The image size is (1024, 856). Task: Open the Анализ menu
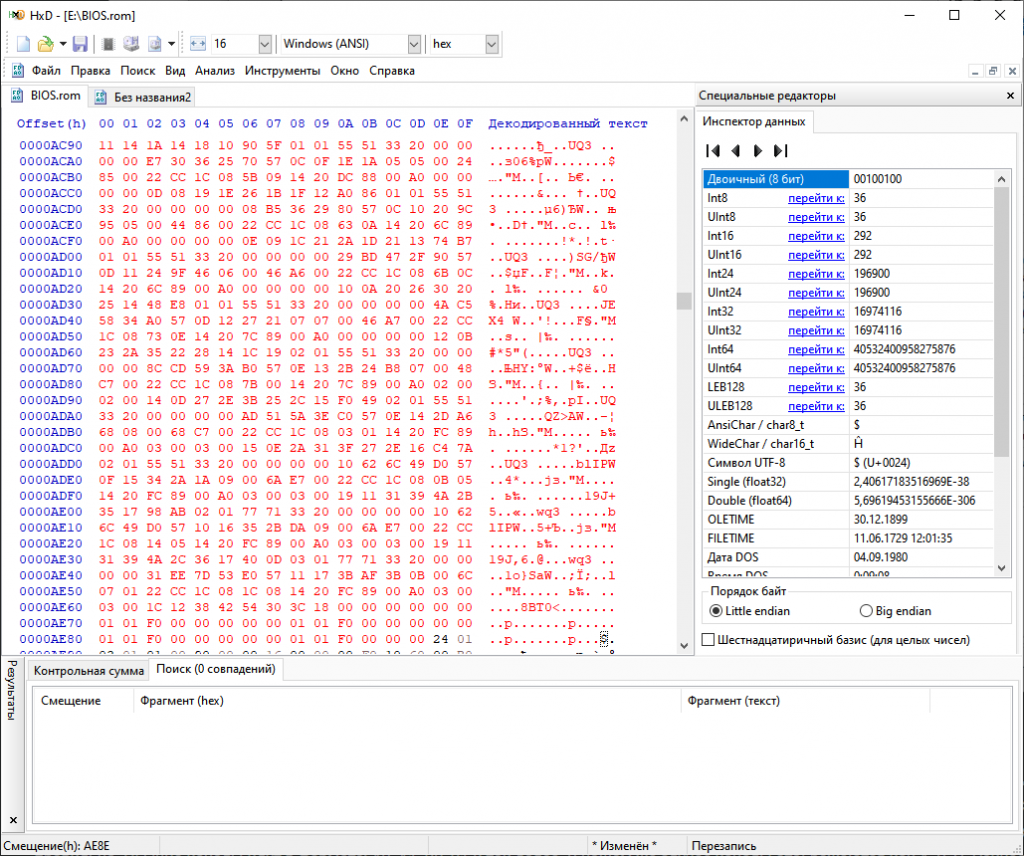[x=215, y=71]
